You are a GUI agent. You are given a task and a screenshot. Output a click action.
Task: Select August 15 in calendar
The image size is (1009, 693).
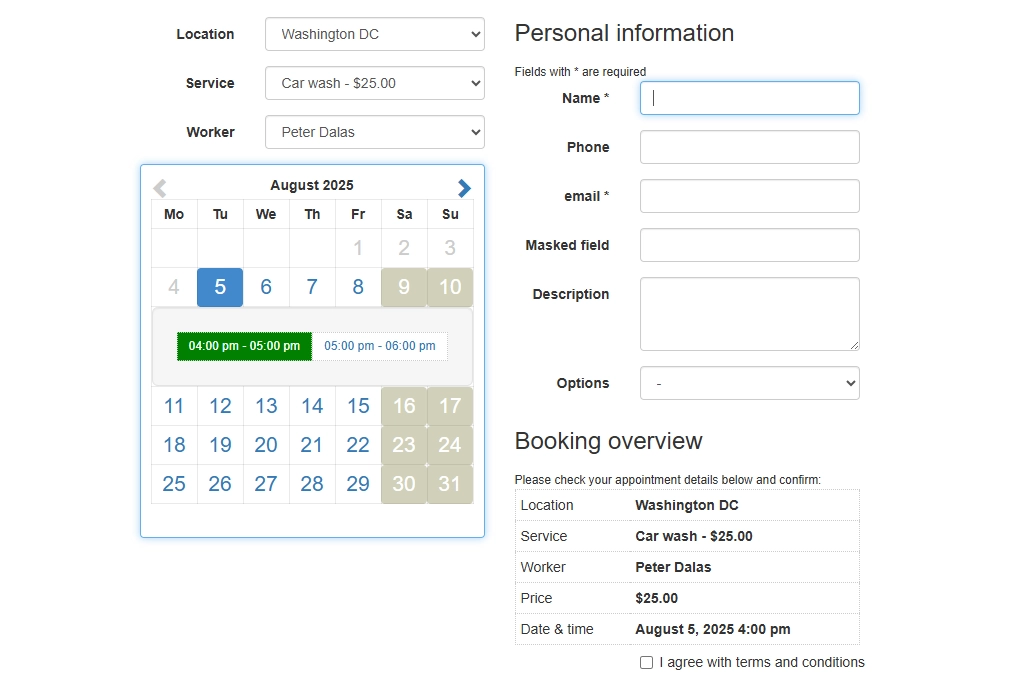pos(358,406)
